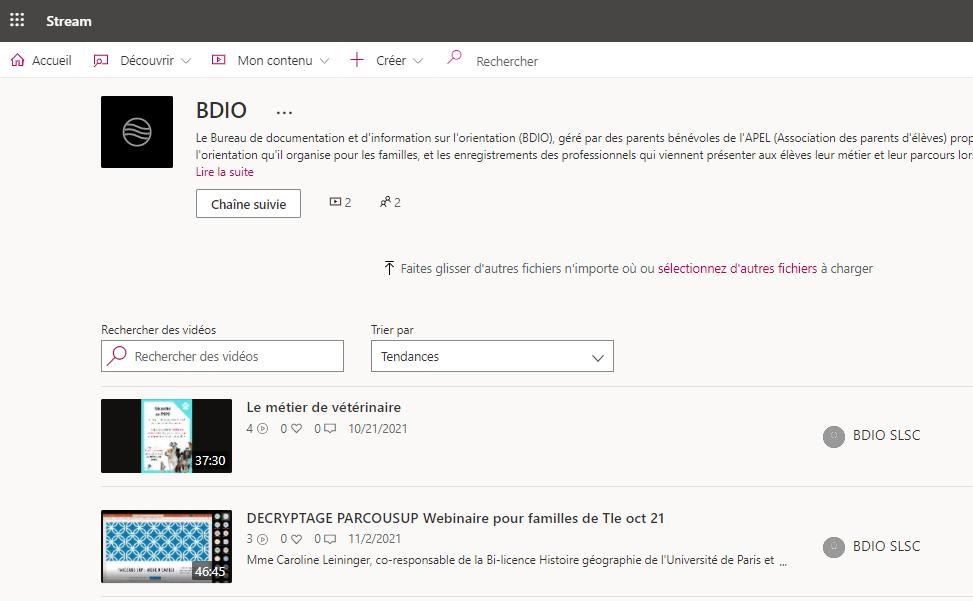
Task: Click the upload arrow icon
Action: (389, 268)
